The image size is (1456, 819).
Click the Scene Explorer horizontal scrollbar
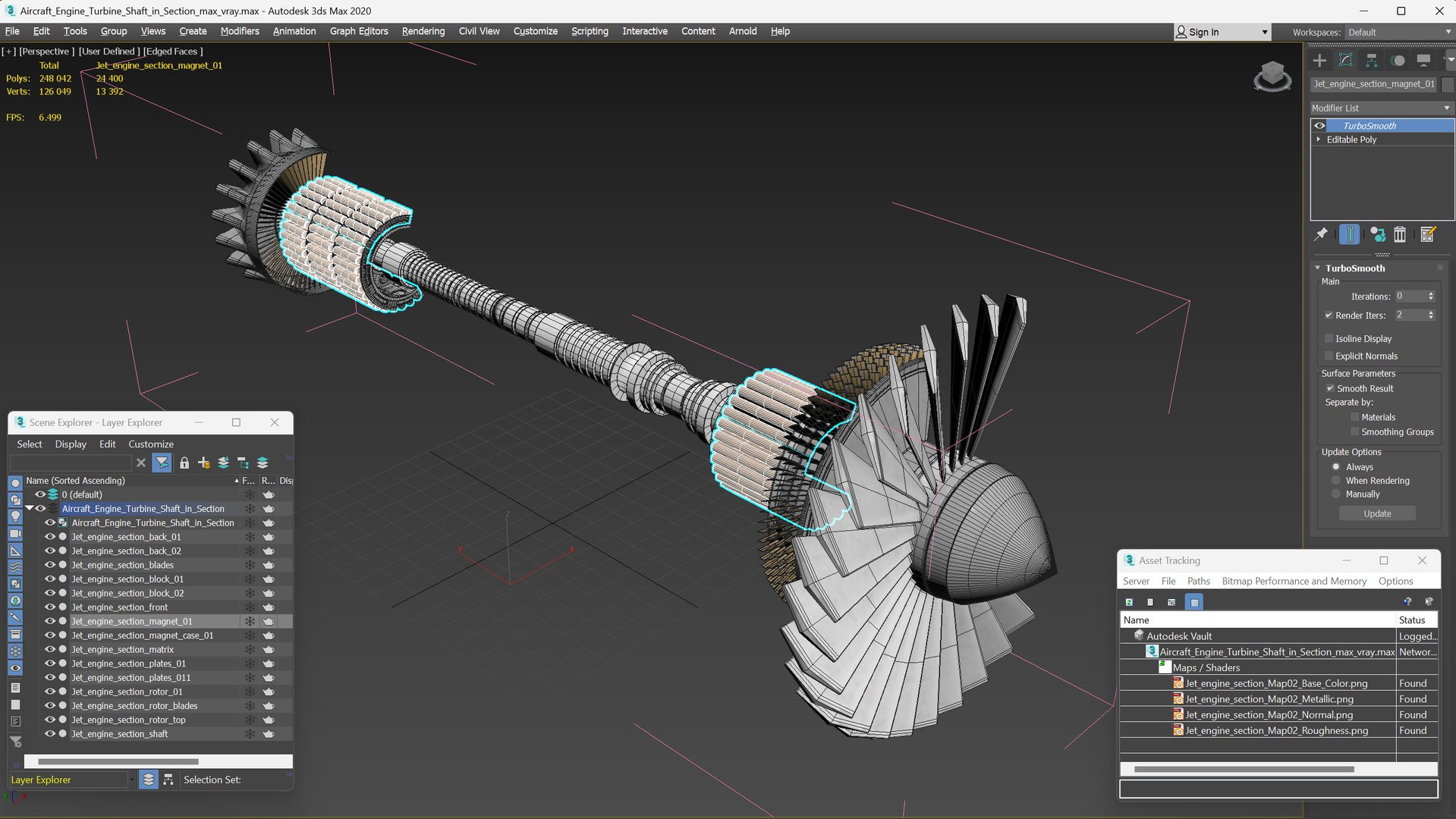118,761
